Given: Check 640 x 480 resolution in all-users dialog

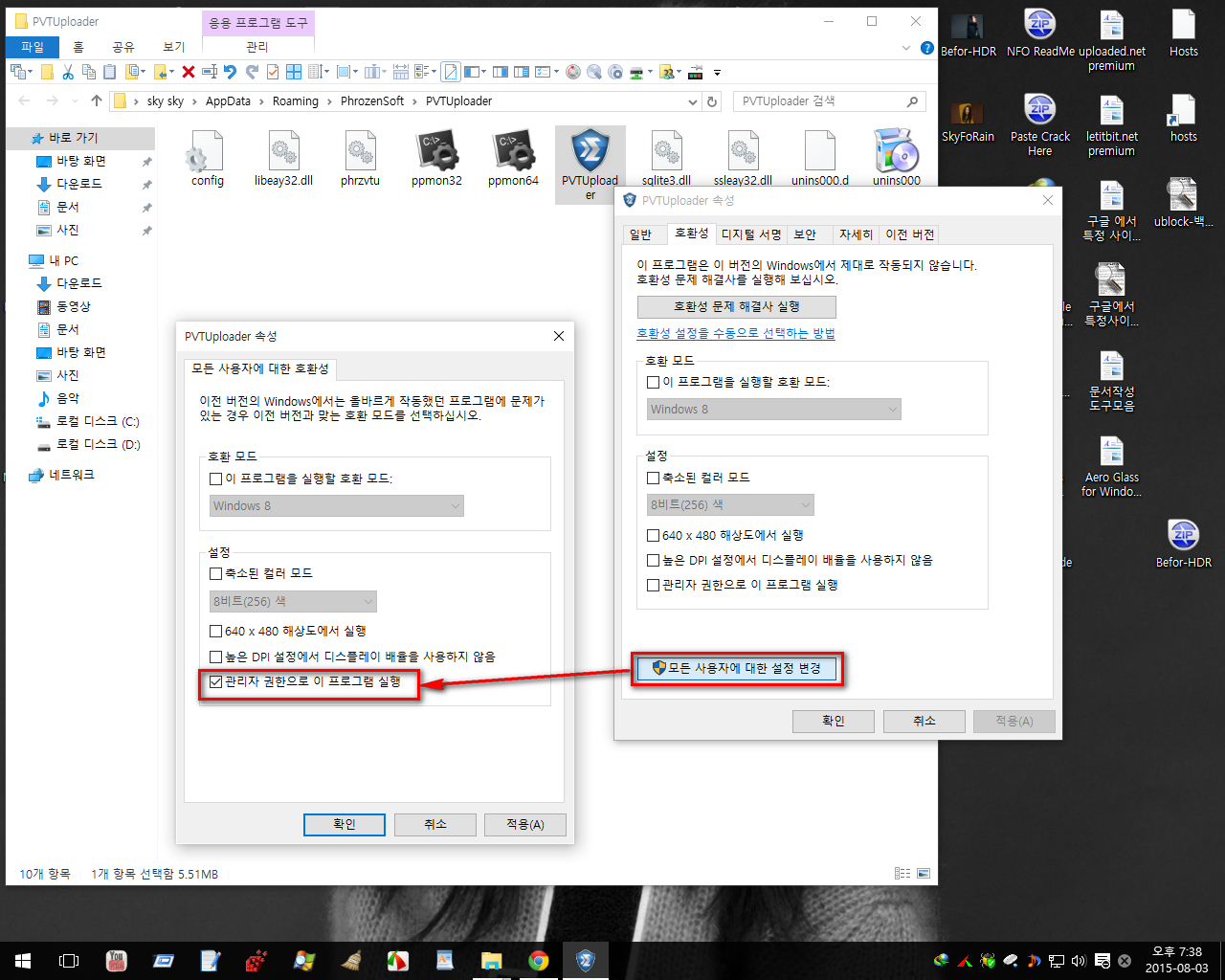Looking at the screenshot, I should pyautogui.click(x=215, y=632).
